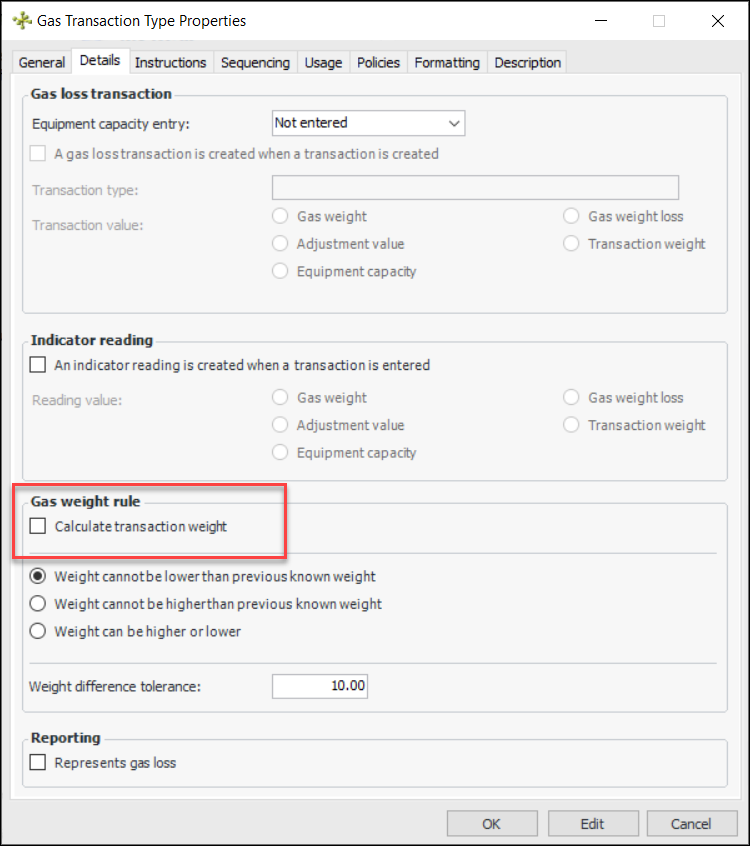Switch to the Usage tab
The height and width of the screenshot is (846, 750).
pos(323,62)
